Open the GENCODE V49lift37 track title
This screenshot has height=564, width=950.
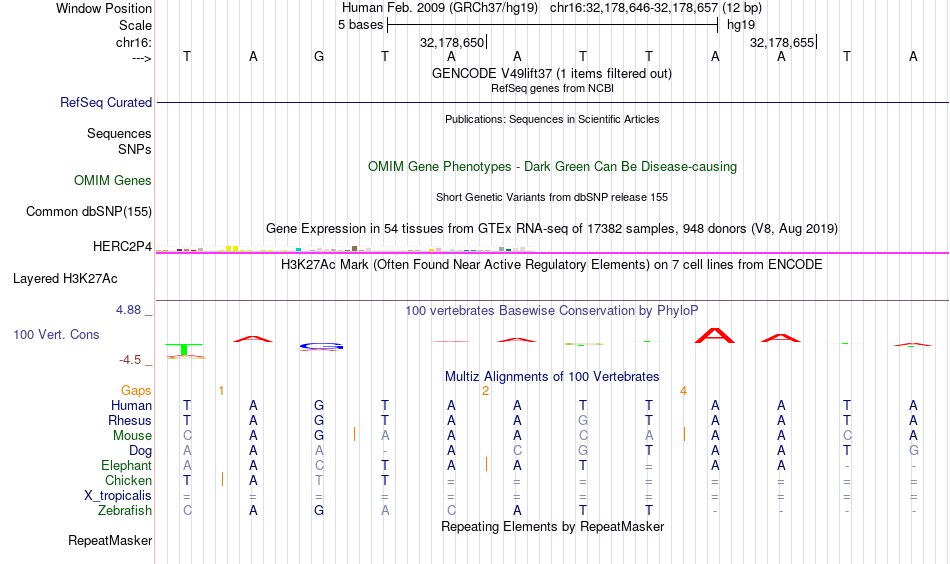pos(552,73)
